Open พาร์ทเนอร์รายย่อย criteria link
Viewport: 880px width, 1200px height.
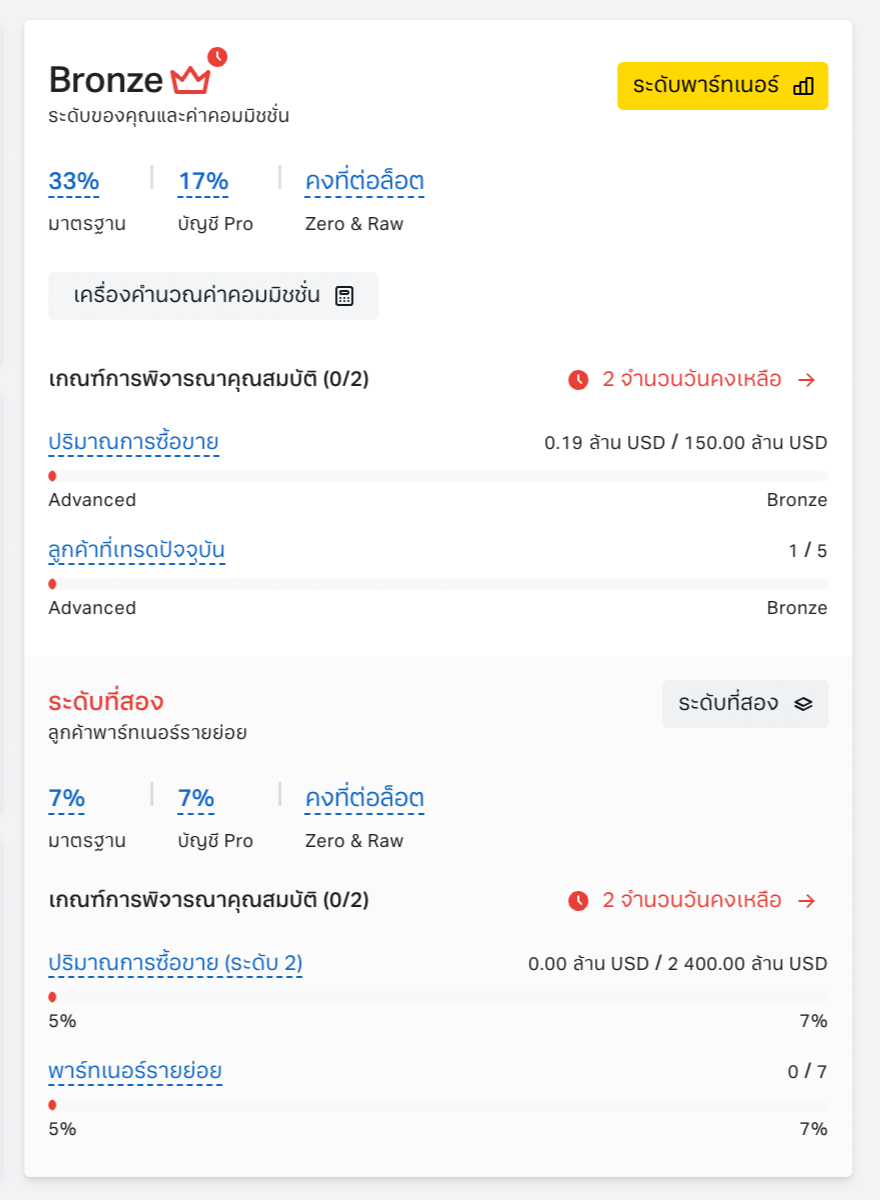pyautogui.click(x=135, y=1071)
